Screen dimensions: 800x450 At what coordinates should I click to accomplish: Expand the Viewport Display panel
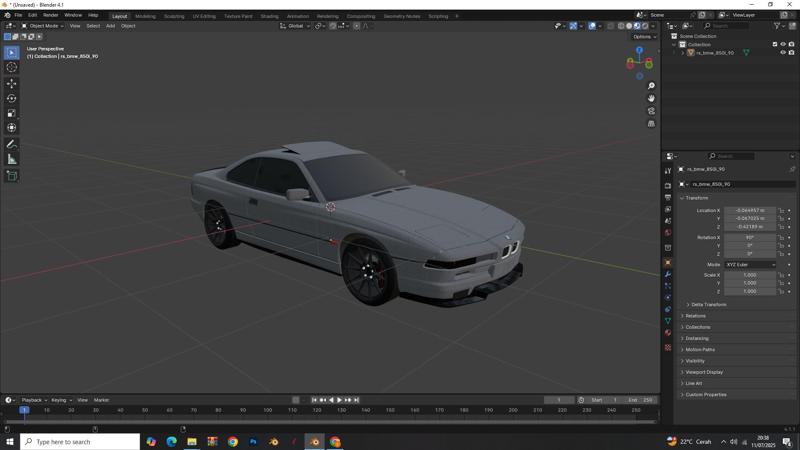point(702,372)
